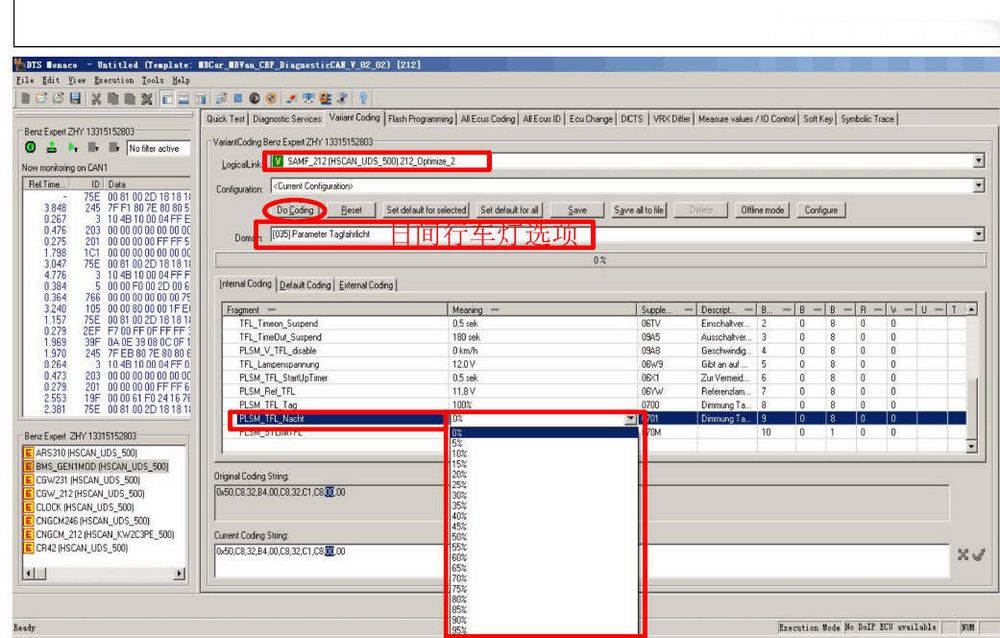
Task: Click the No filter active field
Action: pyautogui.click(x=158, y=149)
